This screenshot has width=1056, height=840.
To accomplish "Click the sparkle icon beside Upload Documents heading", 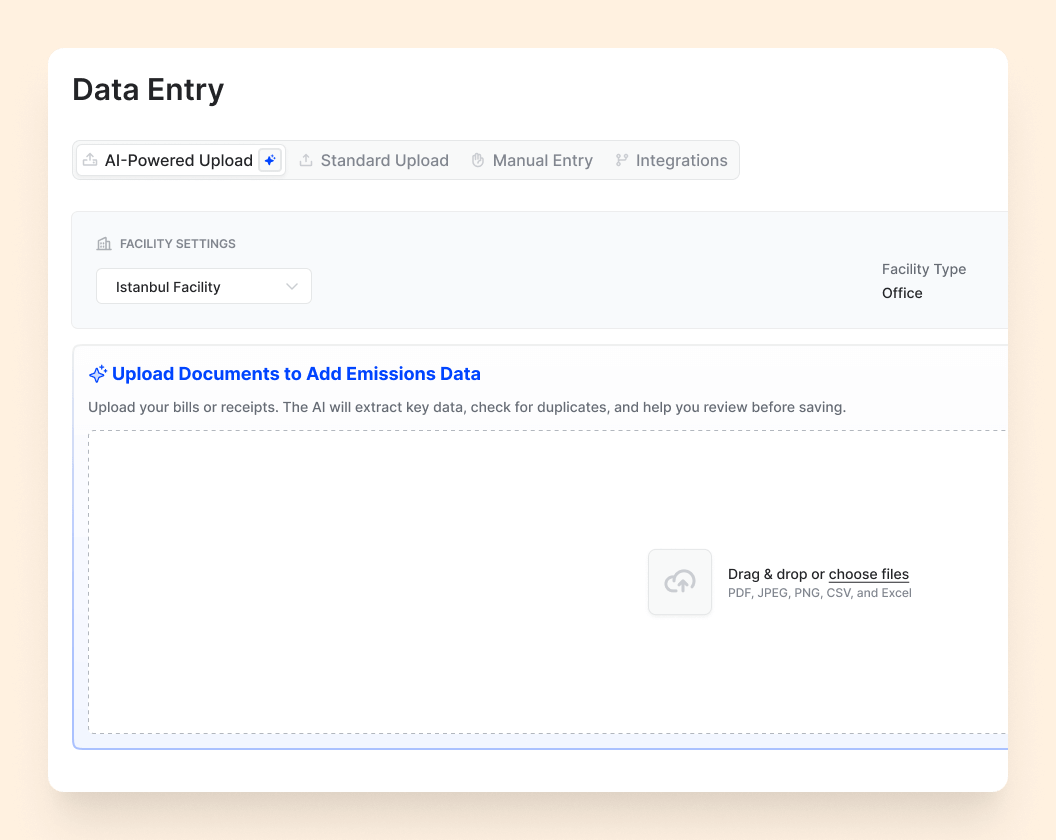I will (x=97, y=374).
